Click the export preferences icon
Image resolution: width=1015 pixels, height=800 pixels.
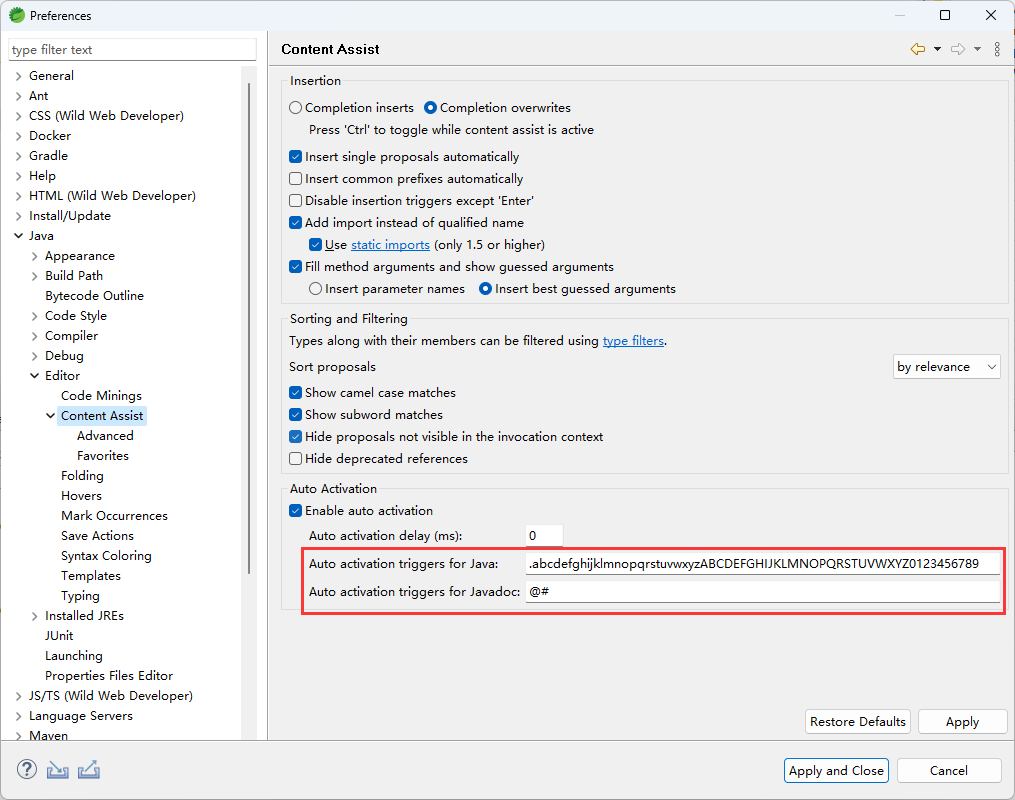tap(89, 770)
